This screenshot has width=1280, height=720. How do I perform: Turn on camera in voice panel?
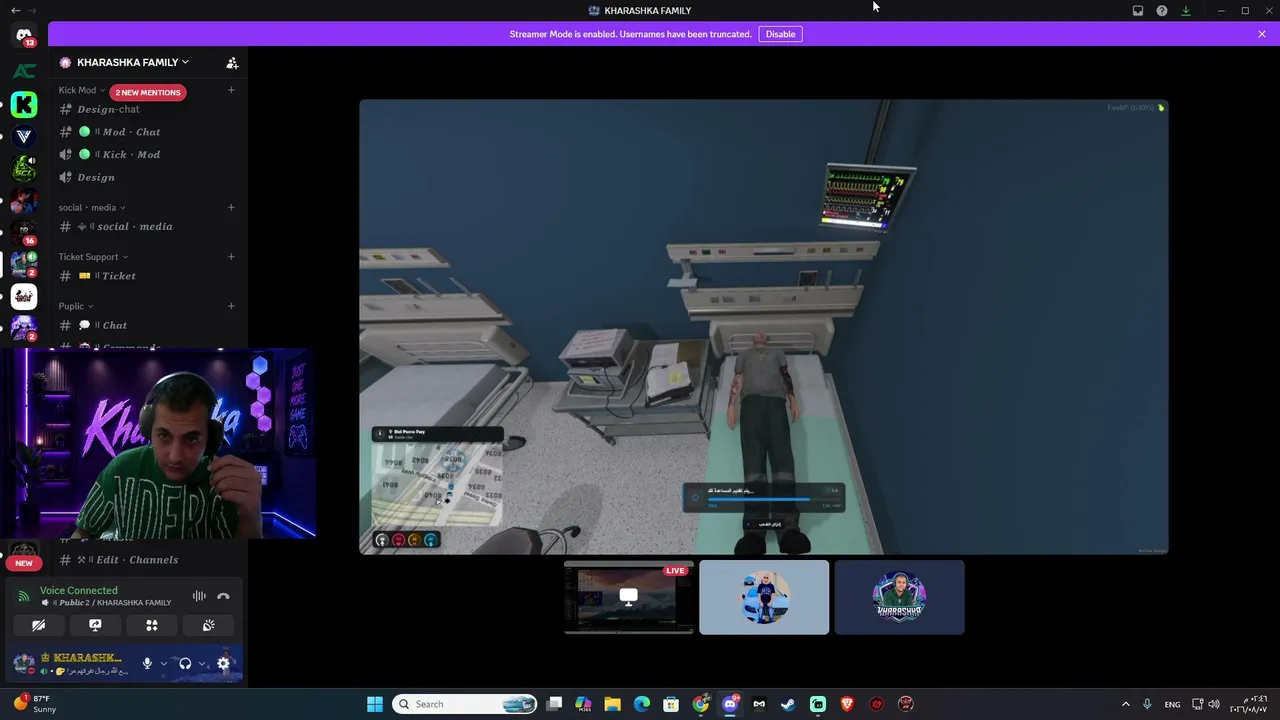pos(38,625)
